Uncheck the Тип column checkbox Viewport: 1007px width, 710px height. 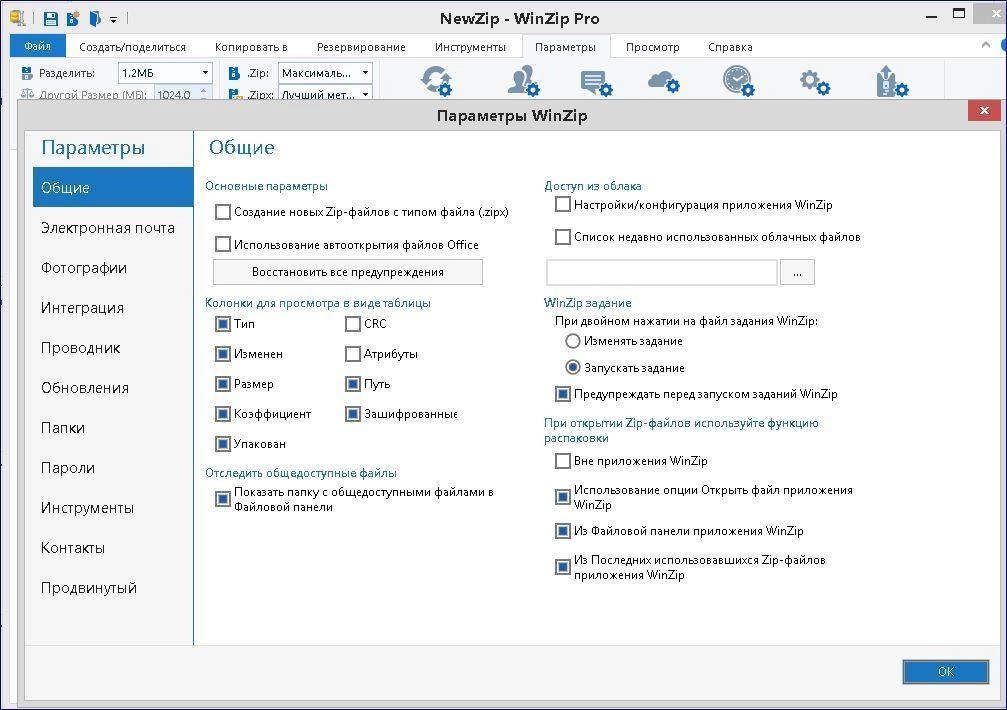point(223,324)
